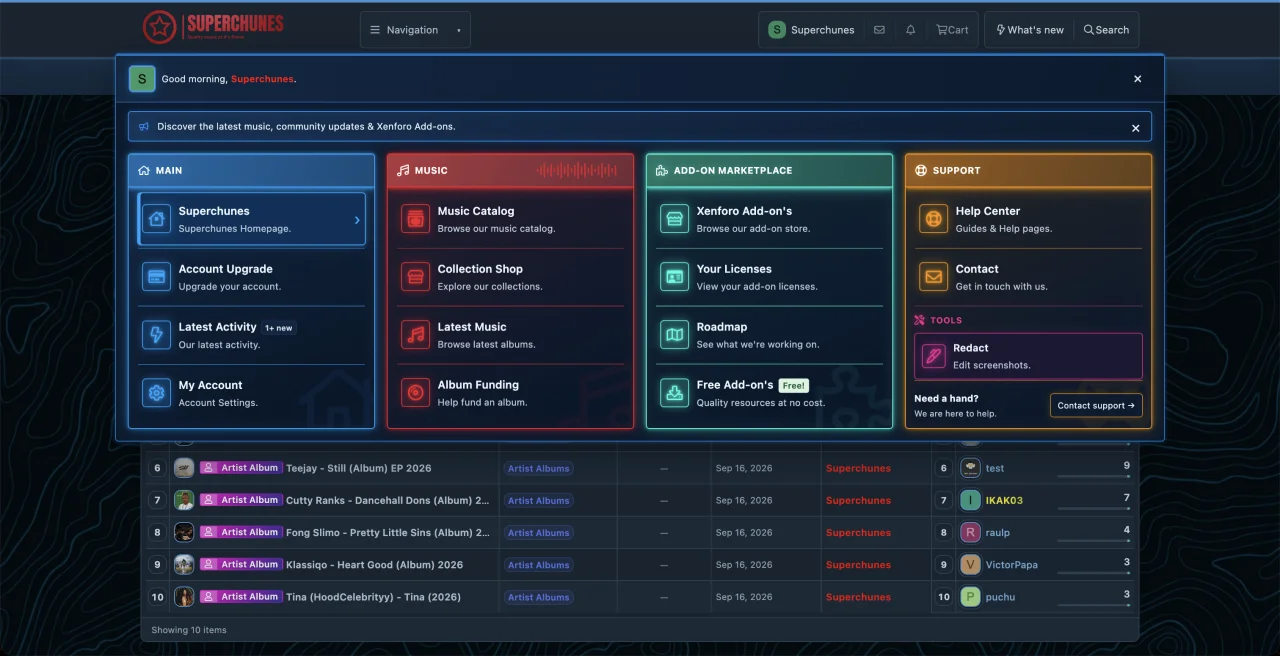The width and height of the screenshot is (1280, 656).
Task: Click the Redact pencil tool icon
Action: [x=933, y=356]
